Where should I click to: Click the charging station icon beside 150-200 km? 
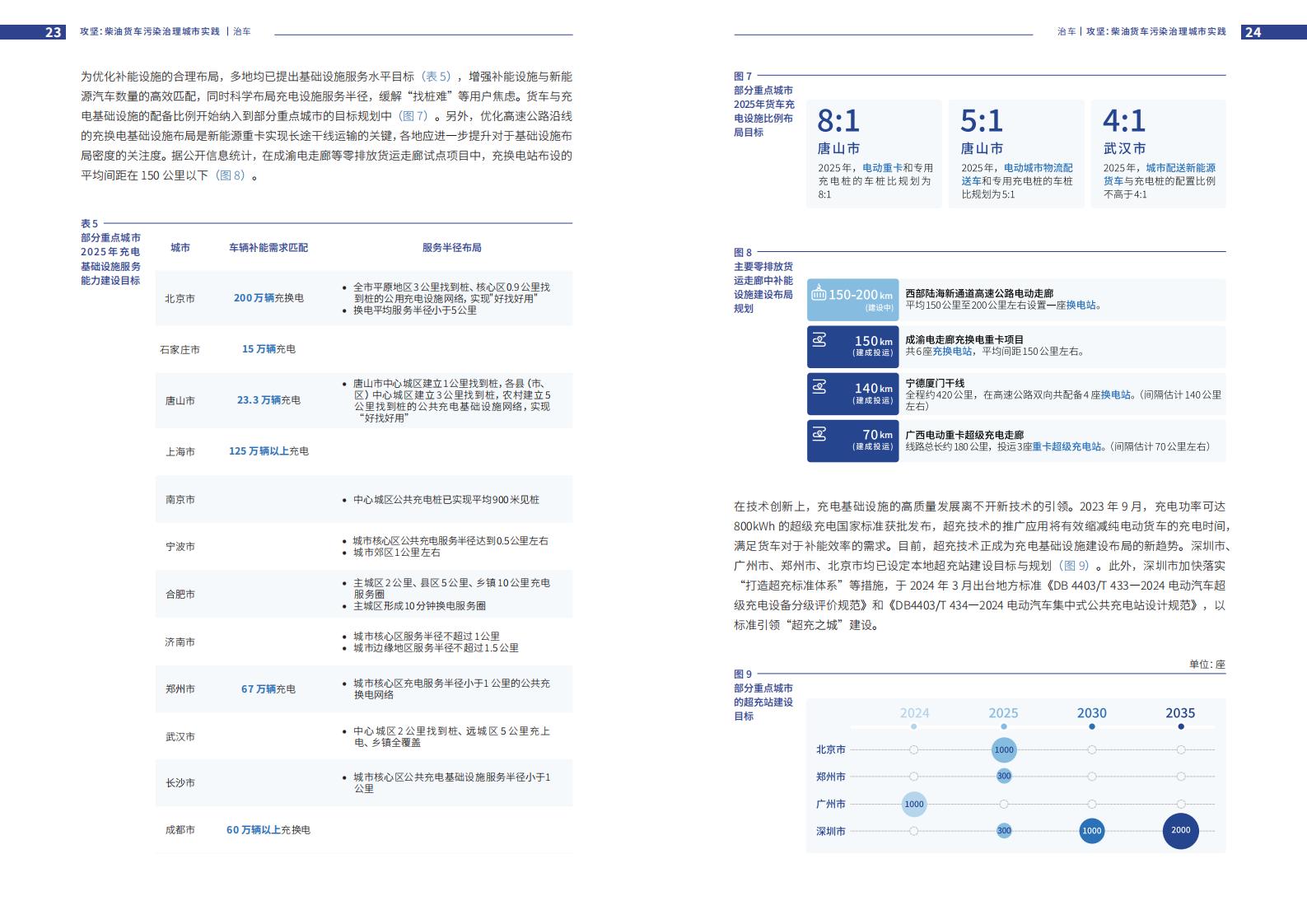[x=819, y=293]
